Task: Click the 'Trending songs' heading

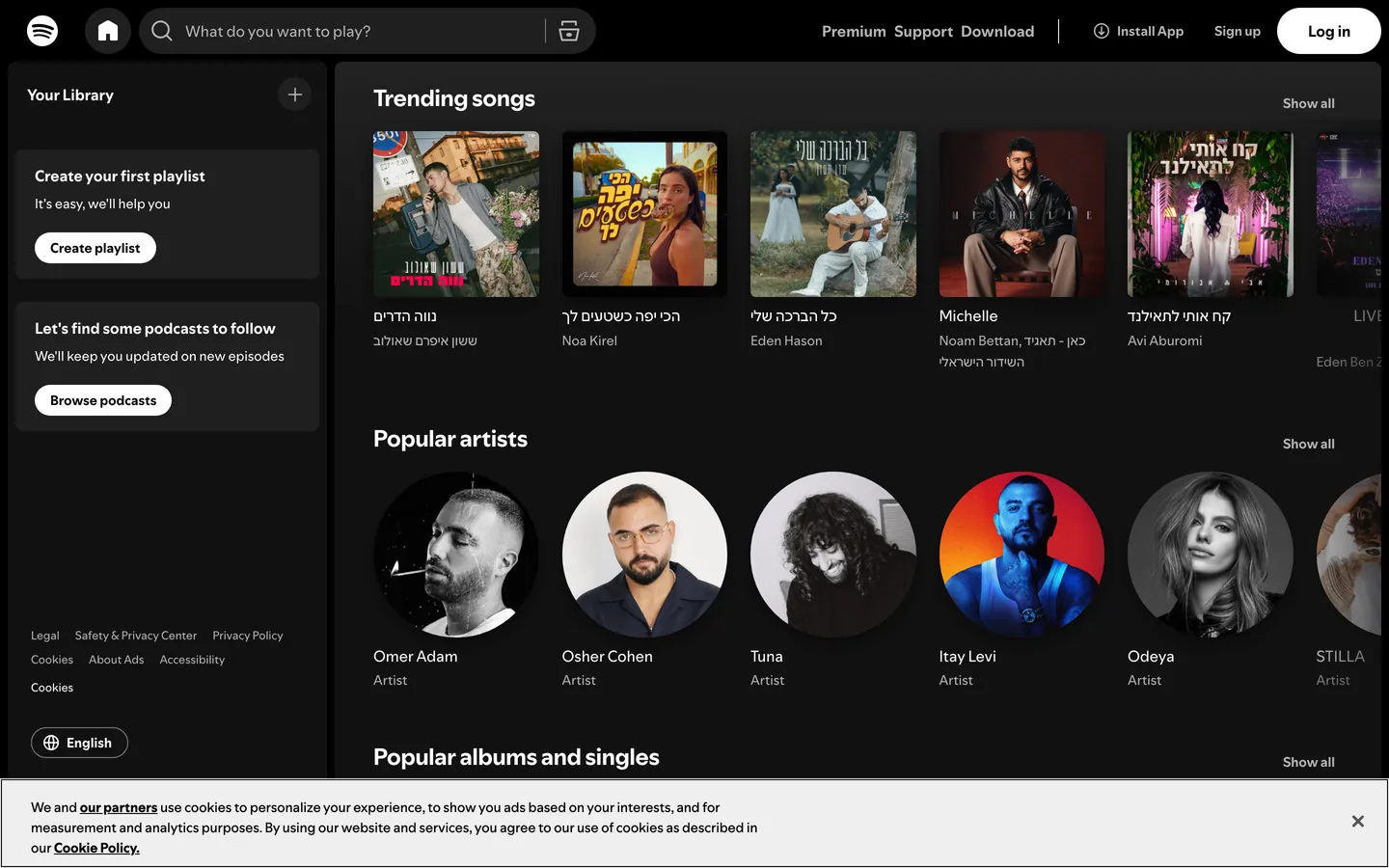Action: point(454,98)
